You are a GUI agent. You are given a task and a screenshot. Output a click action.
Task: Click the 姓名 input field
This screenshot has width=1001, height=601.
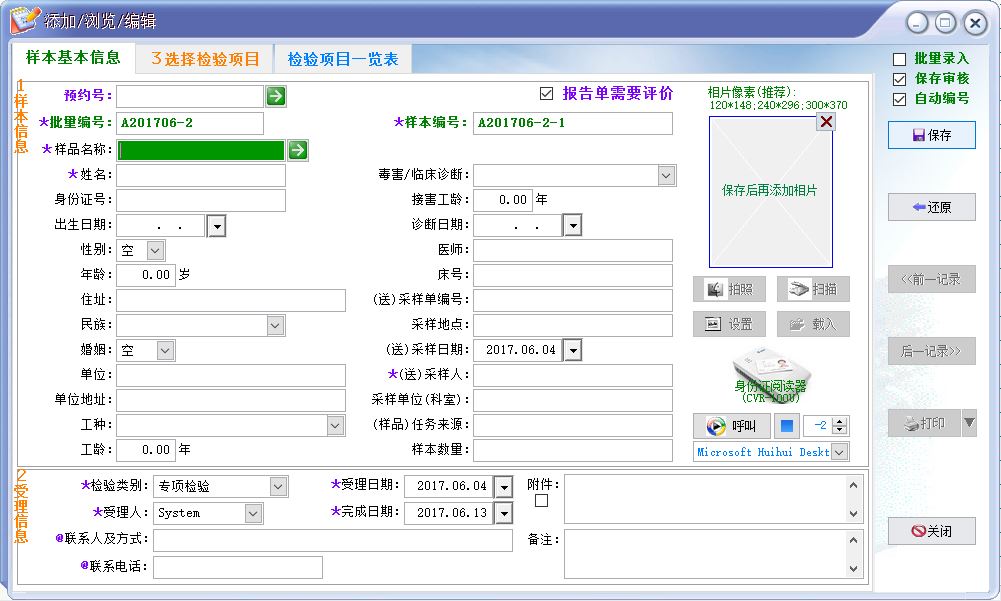201,175
